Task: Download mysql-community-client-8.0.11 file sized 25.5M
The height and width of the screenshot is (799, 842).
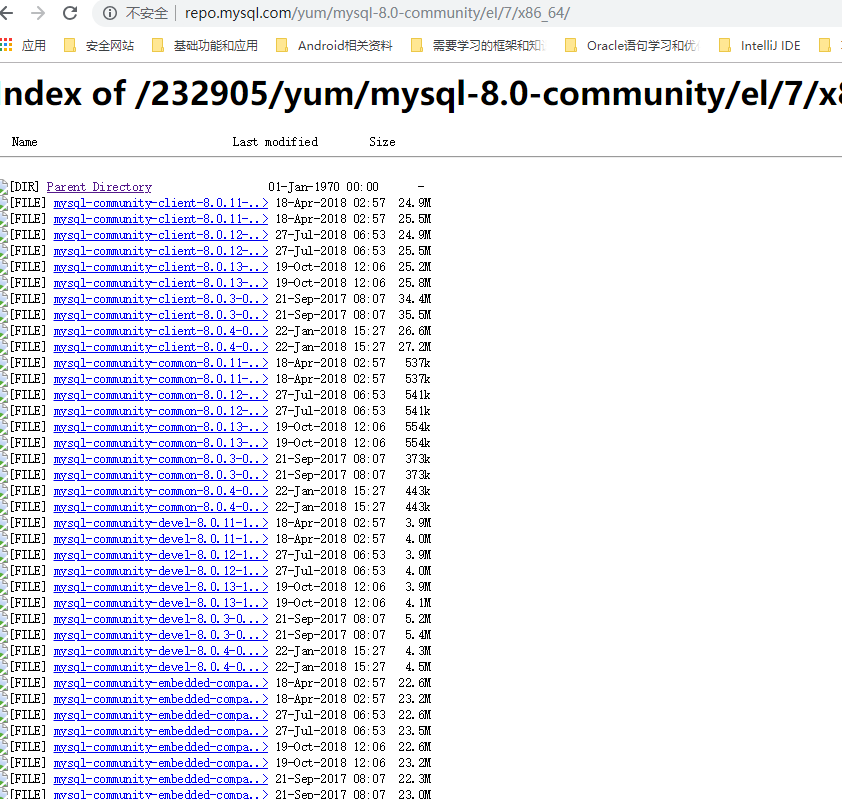Action: click(161, 219)
